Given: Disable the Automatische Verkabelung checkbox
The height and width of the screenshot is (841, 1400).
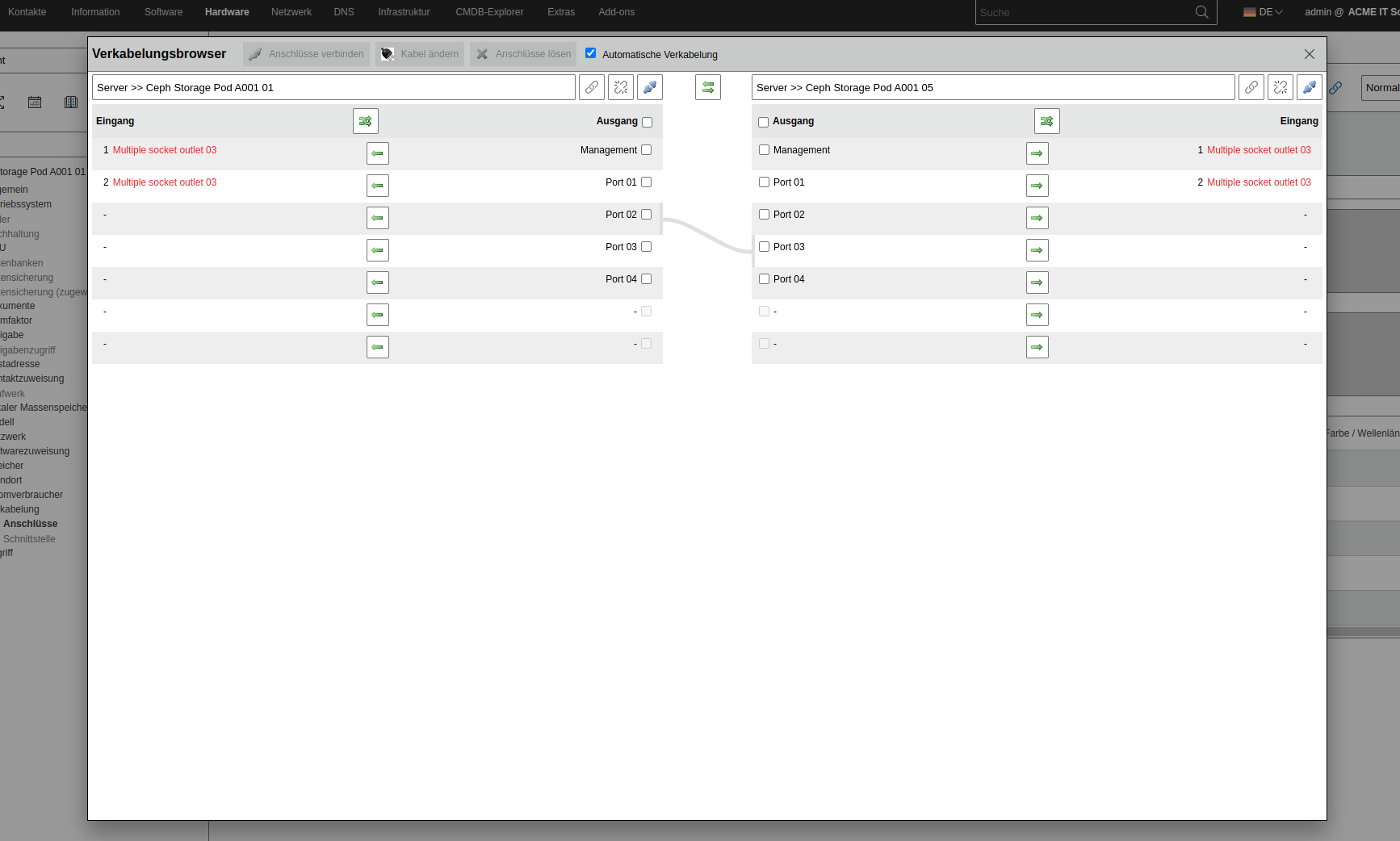Looking at the screenshot, I should pos(591,53).
